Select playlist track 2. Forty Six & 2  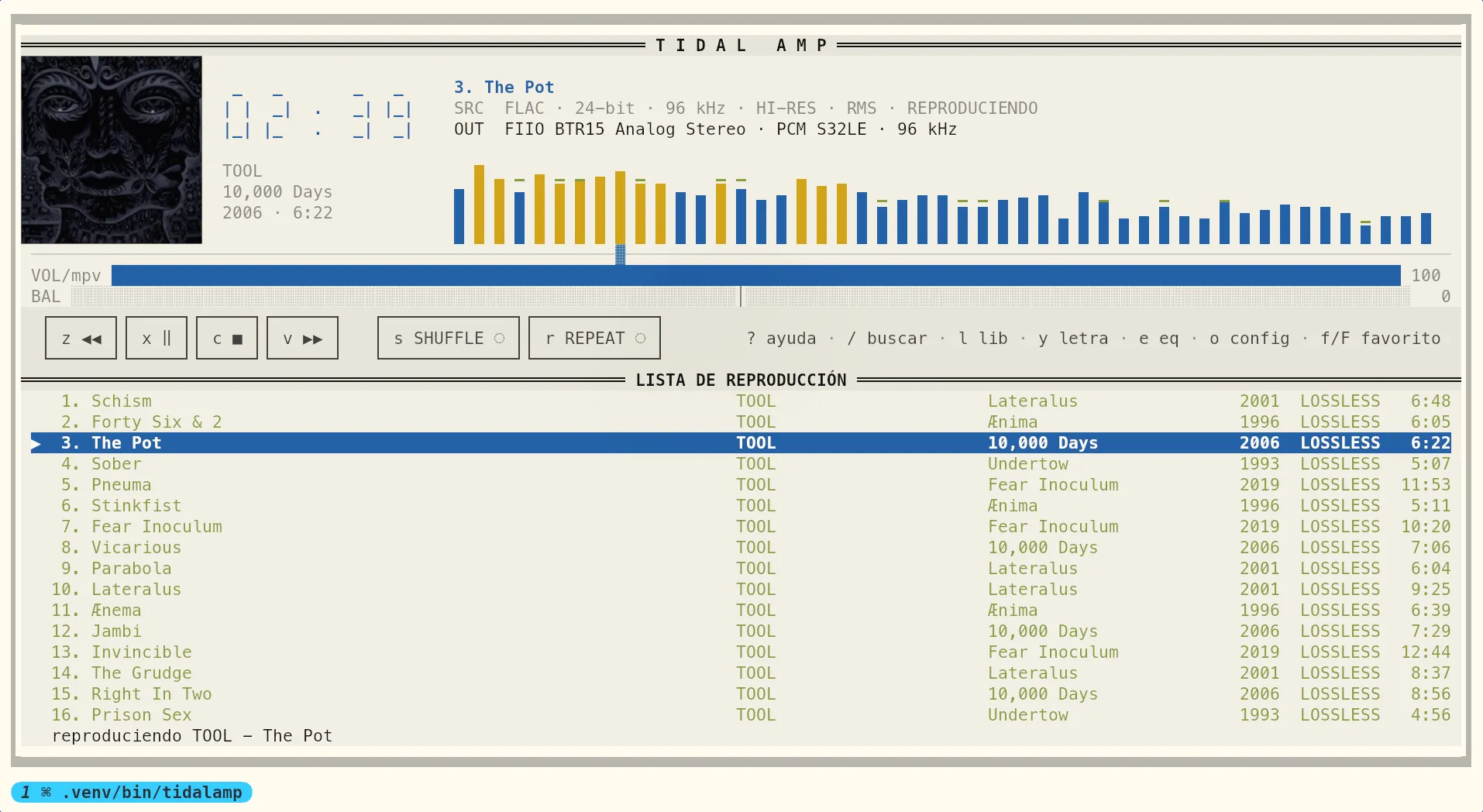741,421
